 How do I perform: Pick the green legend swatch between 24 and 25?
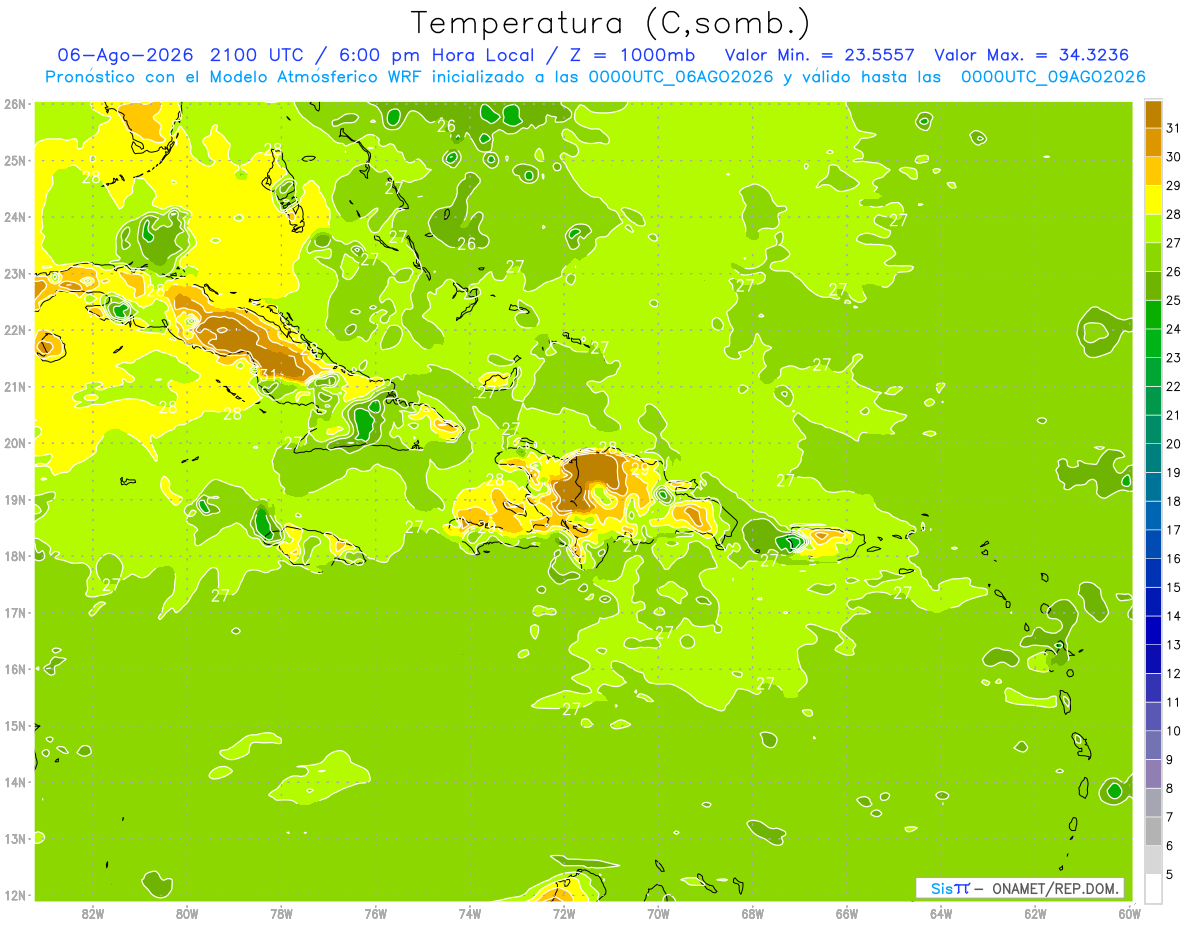tap(1154, 314)
